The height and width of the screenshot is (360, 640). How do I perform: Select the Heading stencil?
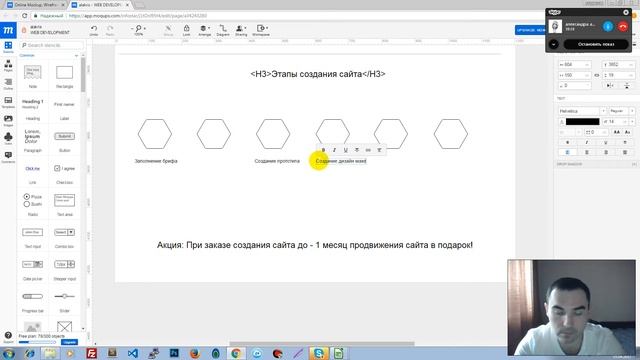pos(33,109)
